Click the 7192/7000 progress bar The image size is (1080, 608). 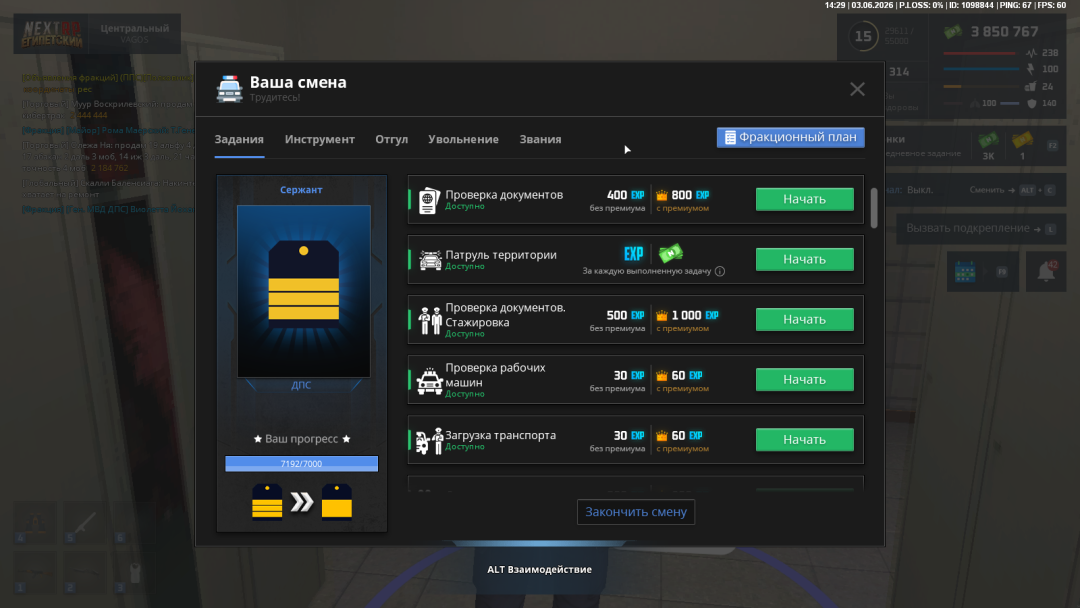tap(302, 463)
